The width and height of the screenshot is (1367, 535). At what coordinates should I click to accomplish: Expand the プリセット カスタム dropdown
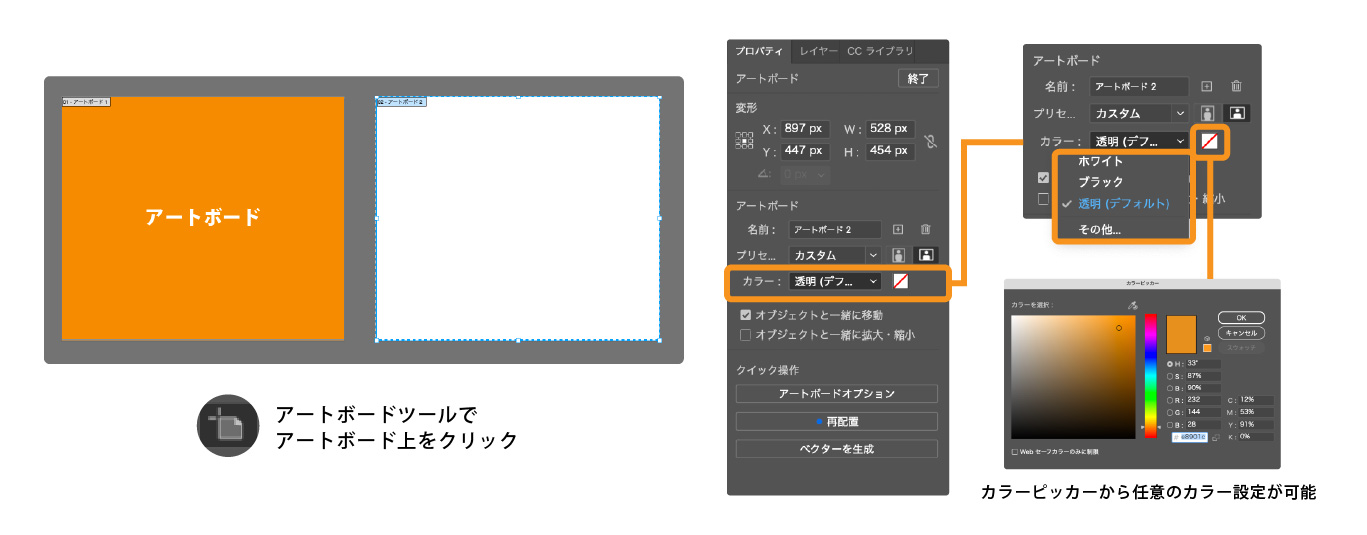click(834, 256)
